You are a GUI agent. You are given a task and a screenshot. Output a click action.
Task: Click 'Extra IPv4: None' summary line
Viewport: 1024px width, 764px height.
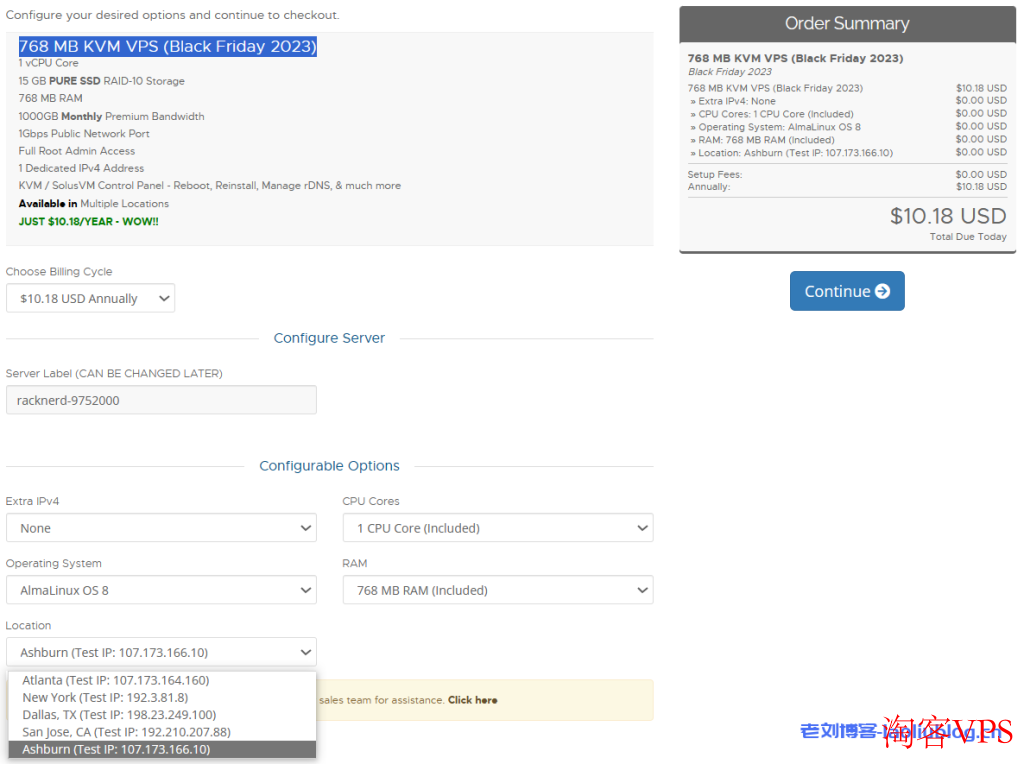point(733,101)
